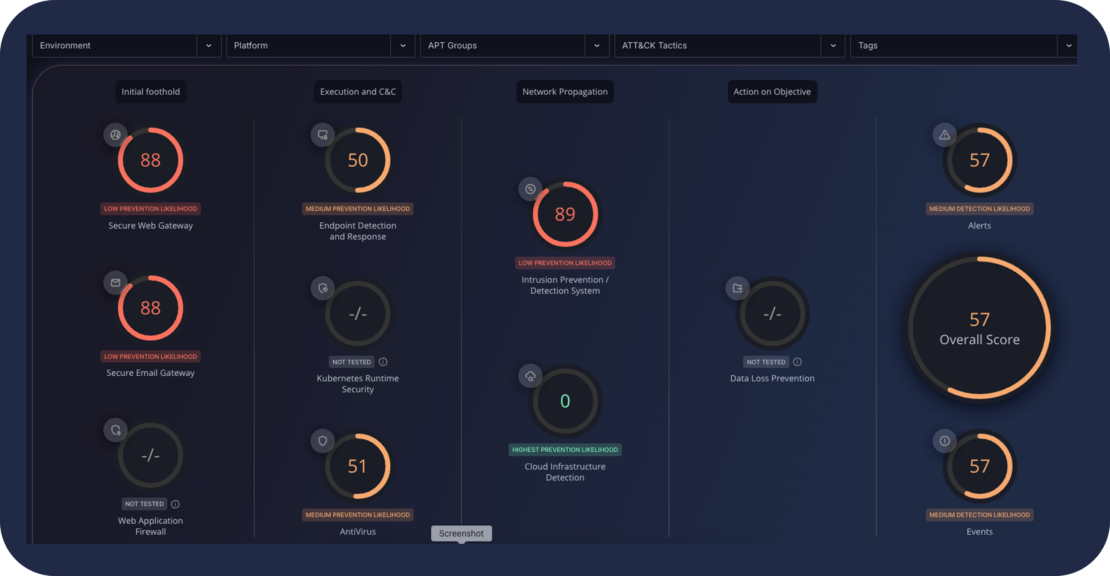Click Medium Prevention Likelihood badge above AntiVirus
The width and height of the screenshot is (1110, 576).
tap(357, 515)
